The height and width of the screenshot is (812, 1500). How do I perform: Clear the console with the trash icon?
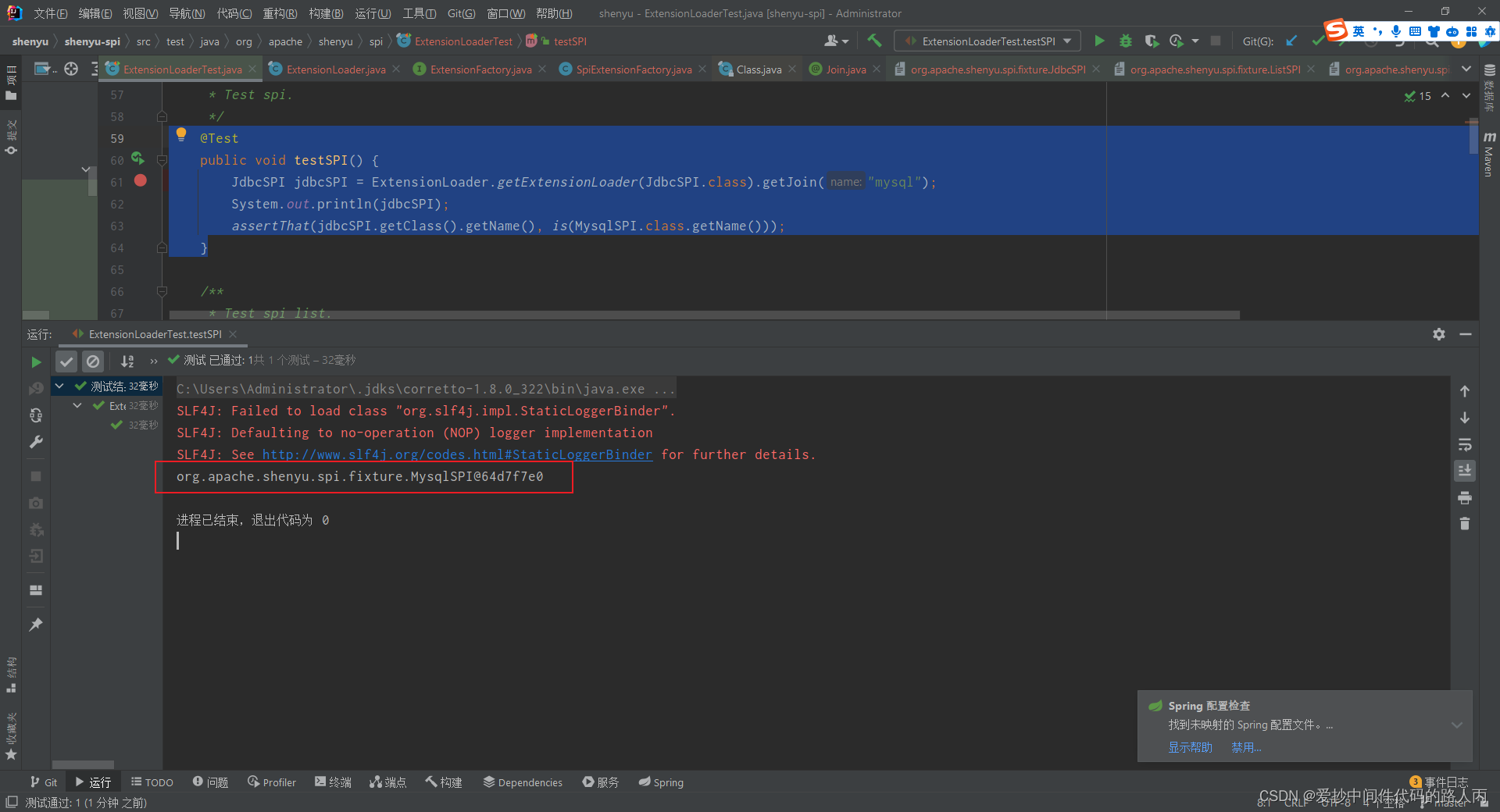tap(1465, 524)
